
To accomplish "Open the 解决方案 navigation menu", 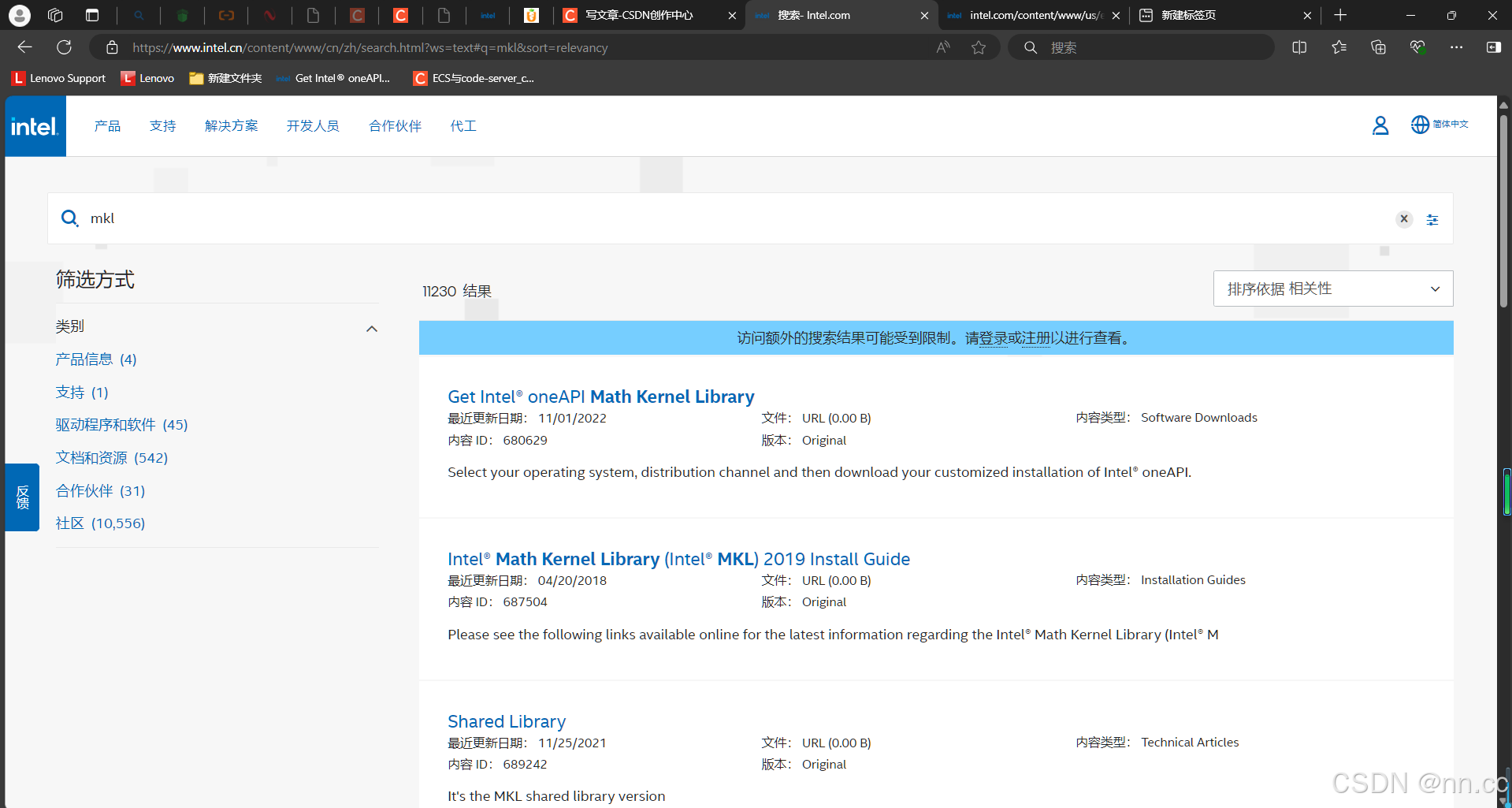I will [x=231, y=126].
